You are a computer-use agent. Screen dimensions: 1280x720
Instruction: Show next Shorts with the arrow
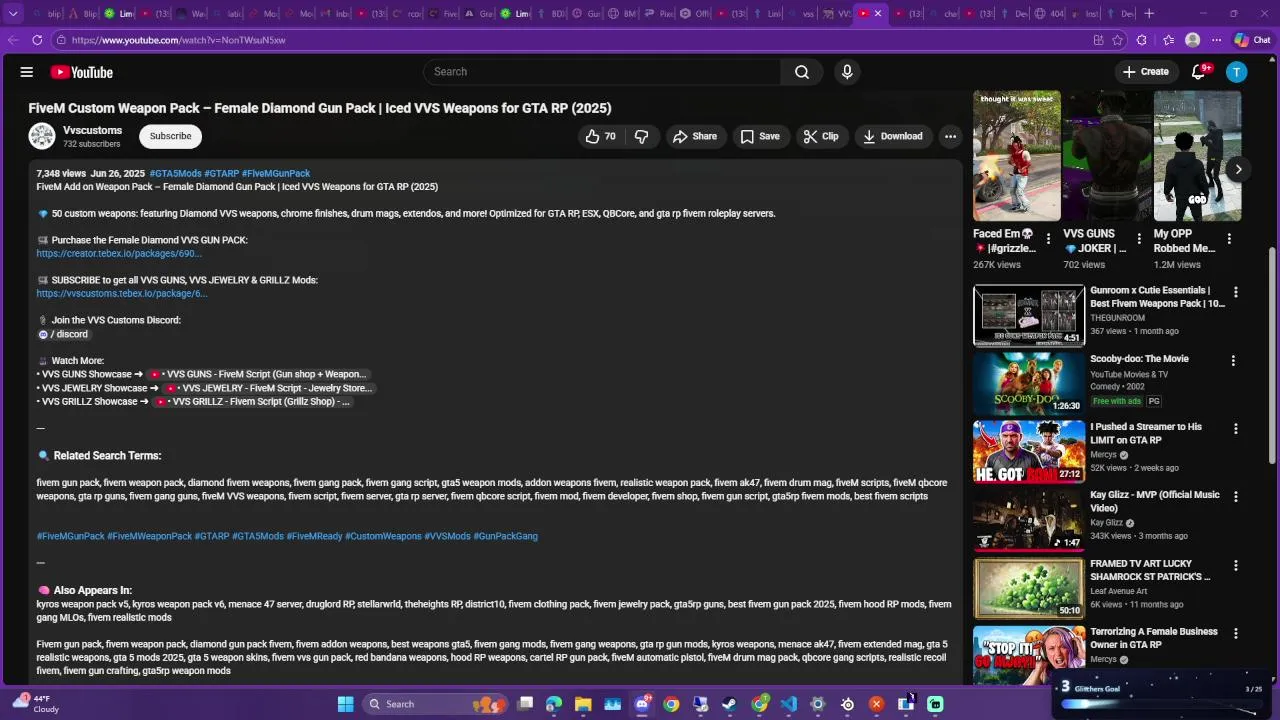pos(1238,169)
